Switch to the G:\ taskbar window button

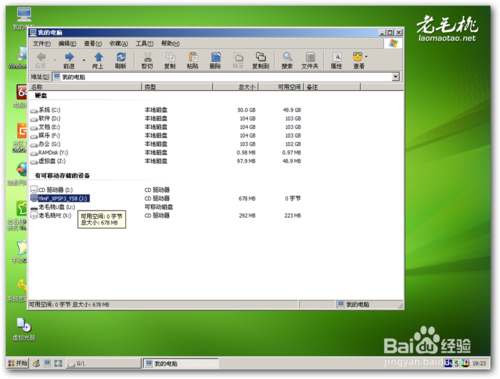point(104,363)
